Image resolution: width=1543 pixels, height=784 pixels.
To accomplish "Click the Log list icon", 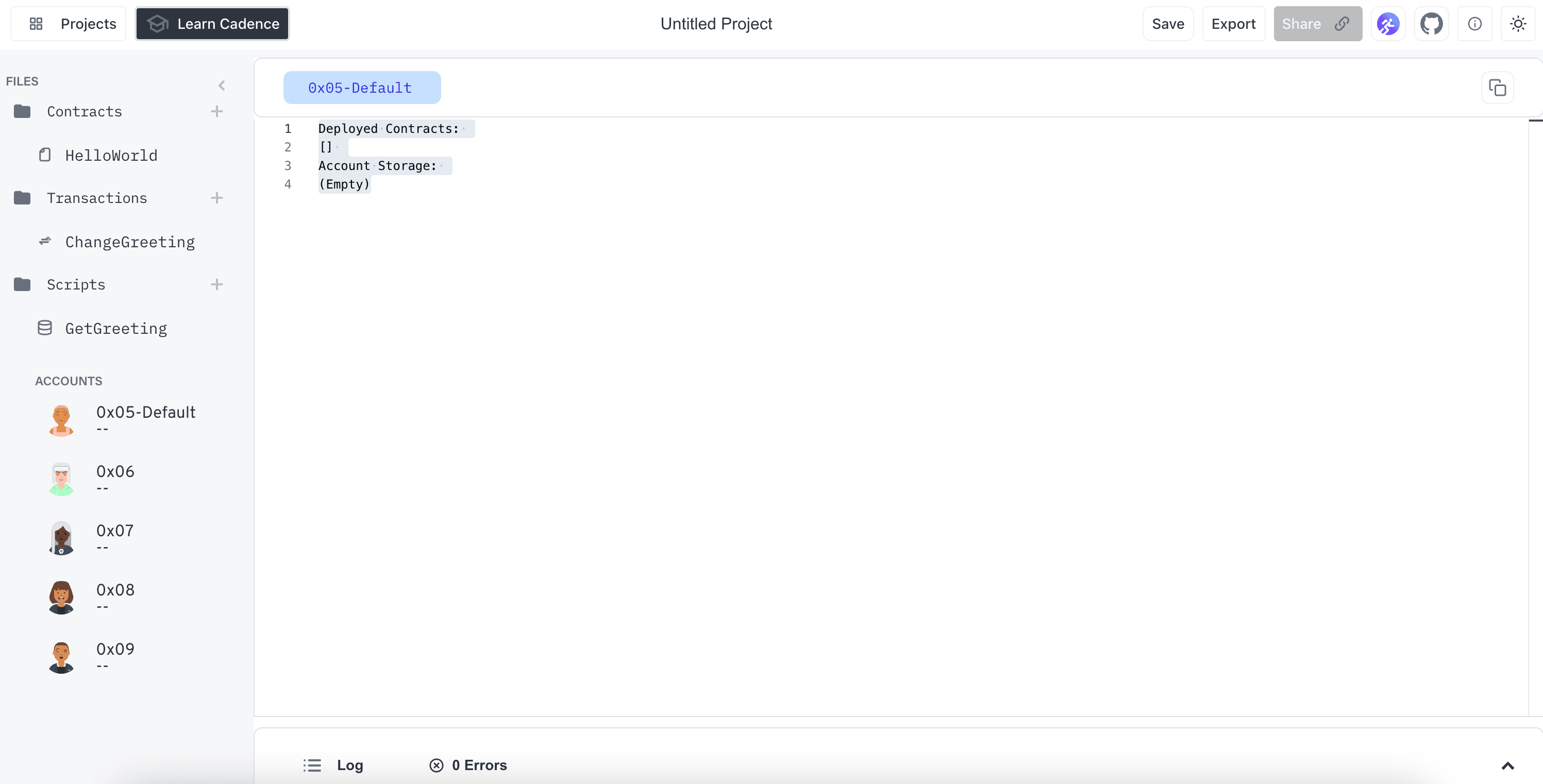I will (x=312, y=765).
